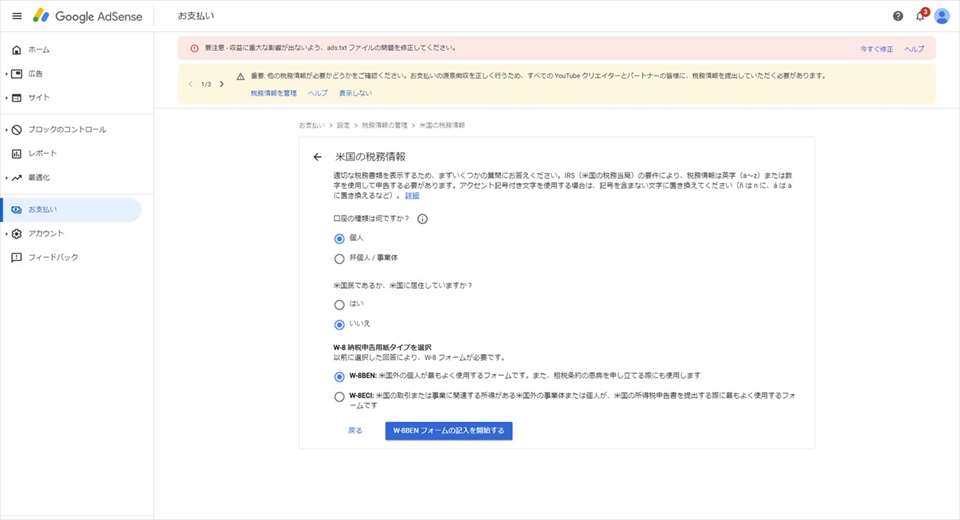Expand the サイト sidebar section
The width and height of the screenshot is (960, 520).
6,97
